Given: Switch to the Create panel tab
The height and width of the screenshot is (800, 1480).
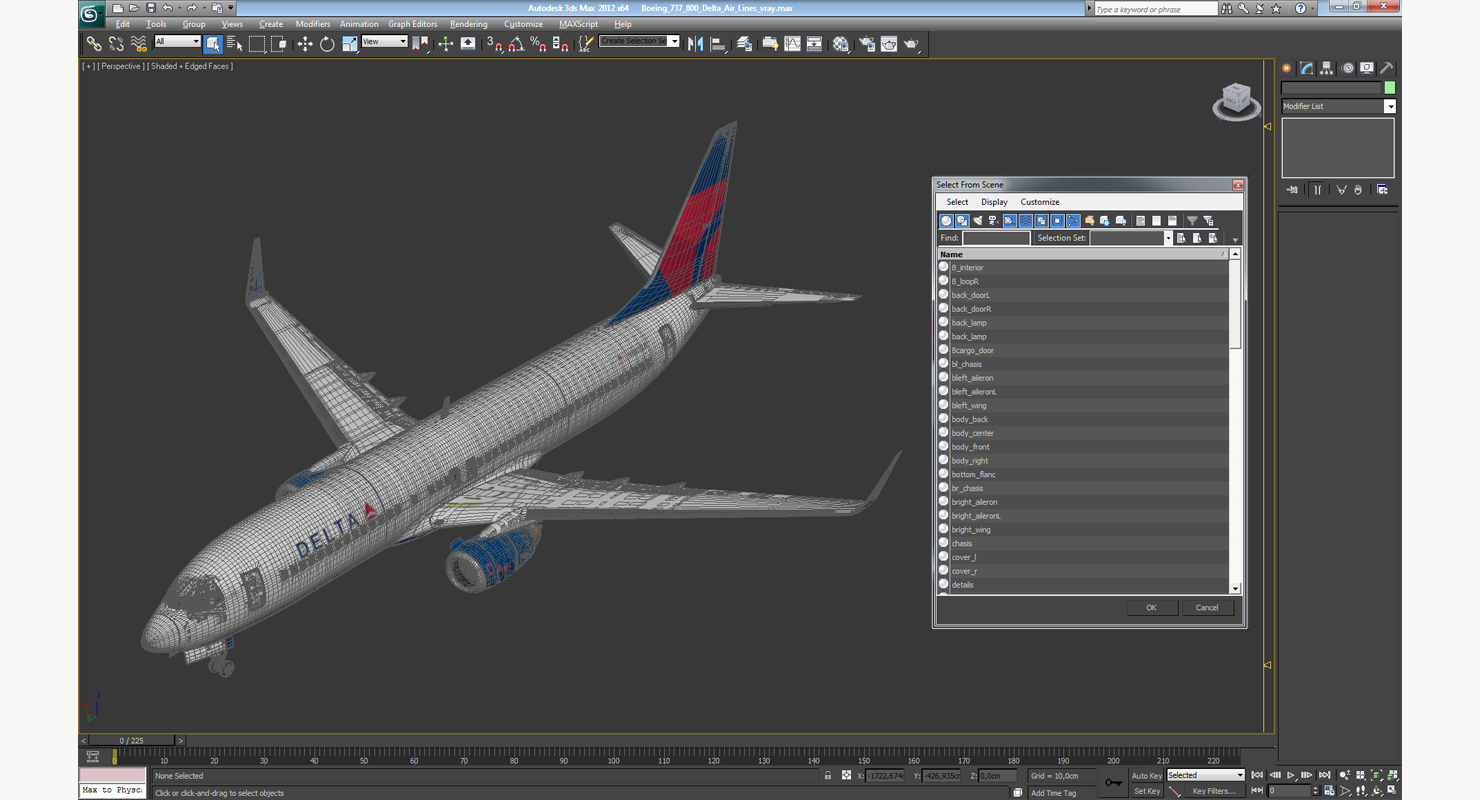Looking at the screenshot, I should (x=1287, y=68).
